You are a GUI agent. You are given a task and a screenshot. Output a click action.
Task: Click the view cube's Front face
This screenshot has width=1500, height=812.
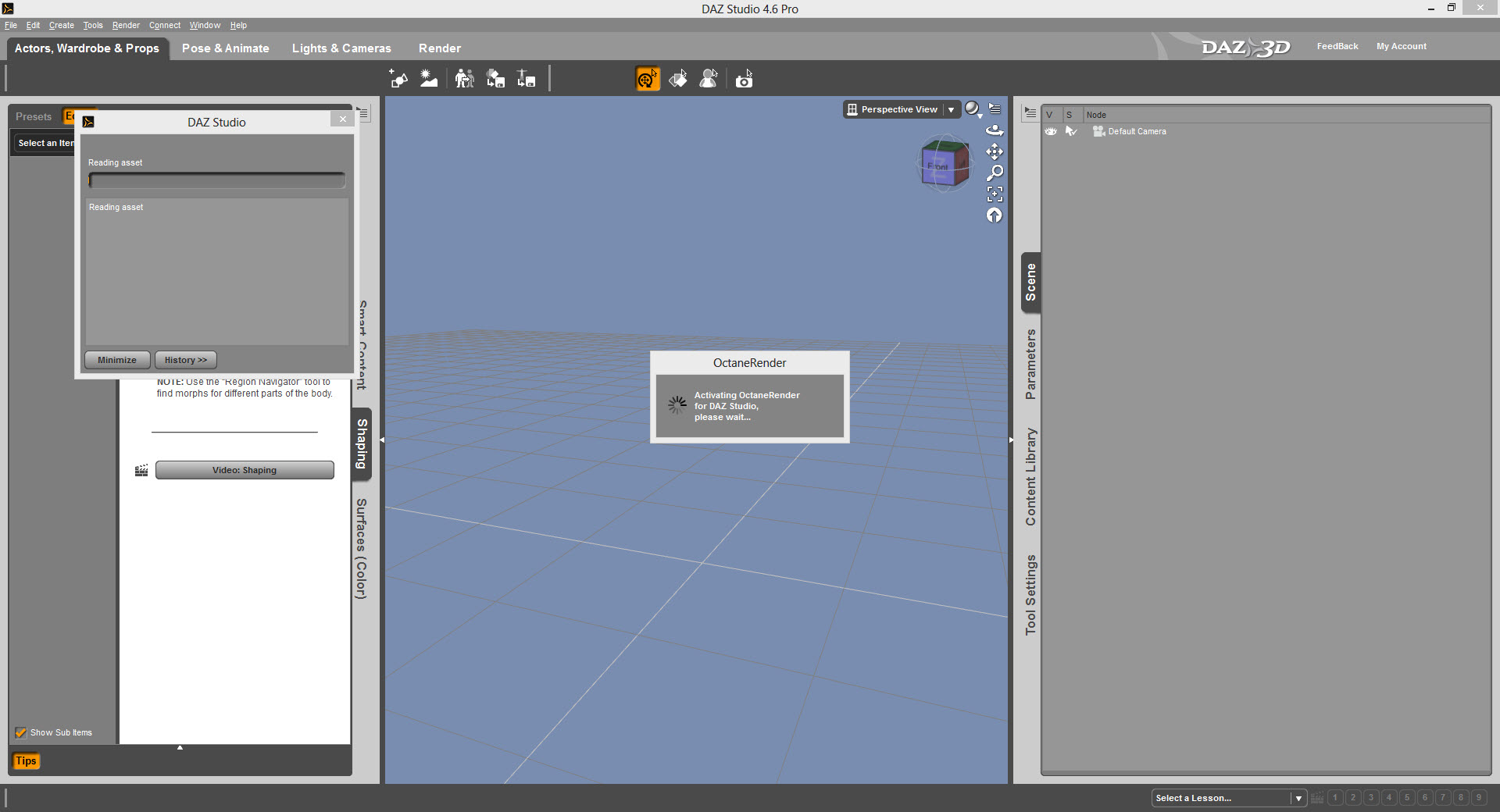[x=937, y=167]
